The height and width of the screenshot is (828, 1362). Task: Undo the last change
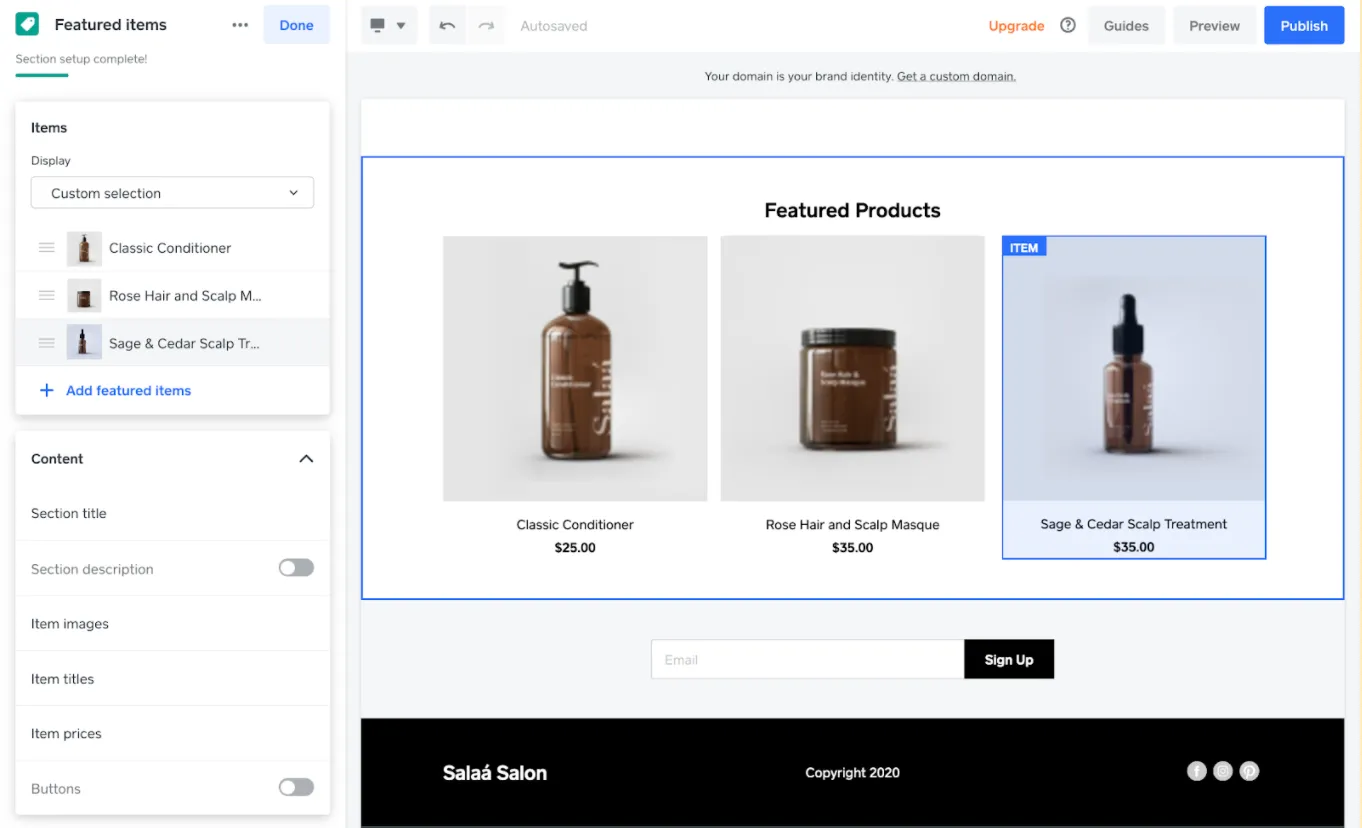[447, 25]
